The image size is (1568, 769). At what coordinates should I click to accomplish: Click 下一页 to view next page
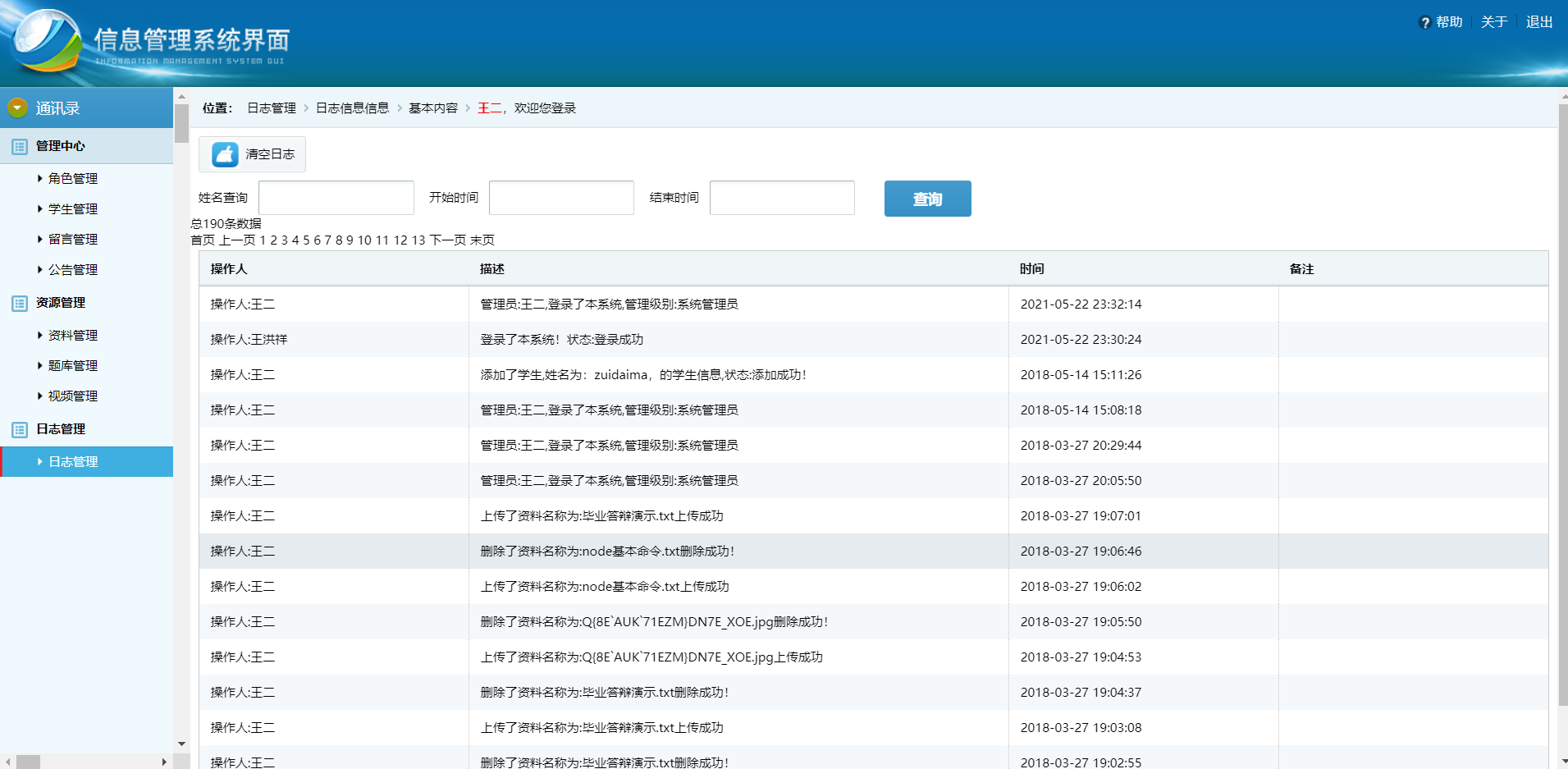coord(447,240)
